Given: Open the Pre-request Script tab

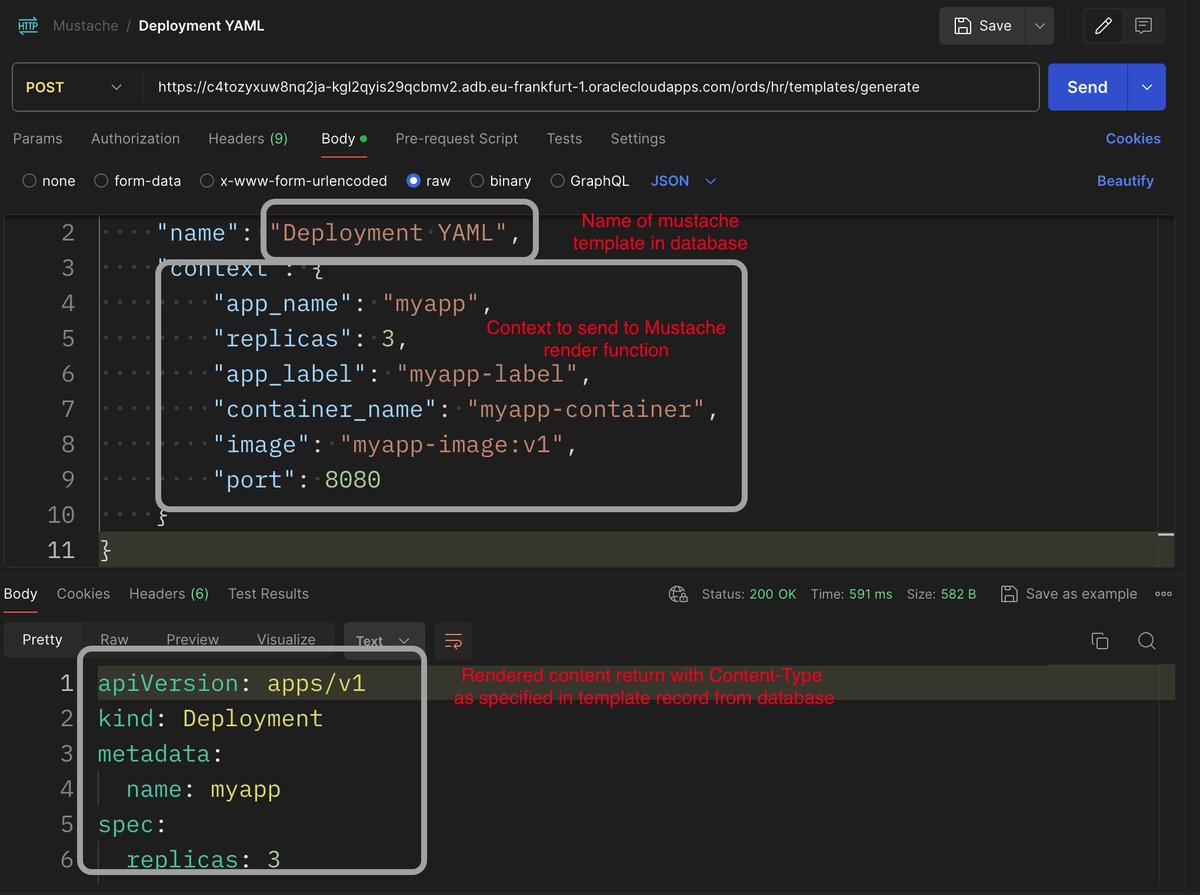Looking at the screenshot, I should [x=457, y=139].
